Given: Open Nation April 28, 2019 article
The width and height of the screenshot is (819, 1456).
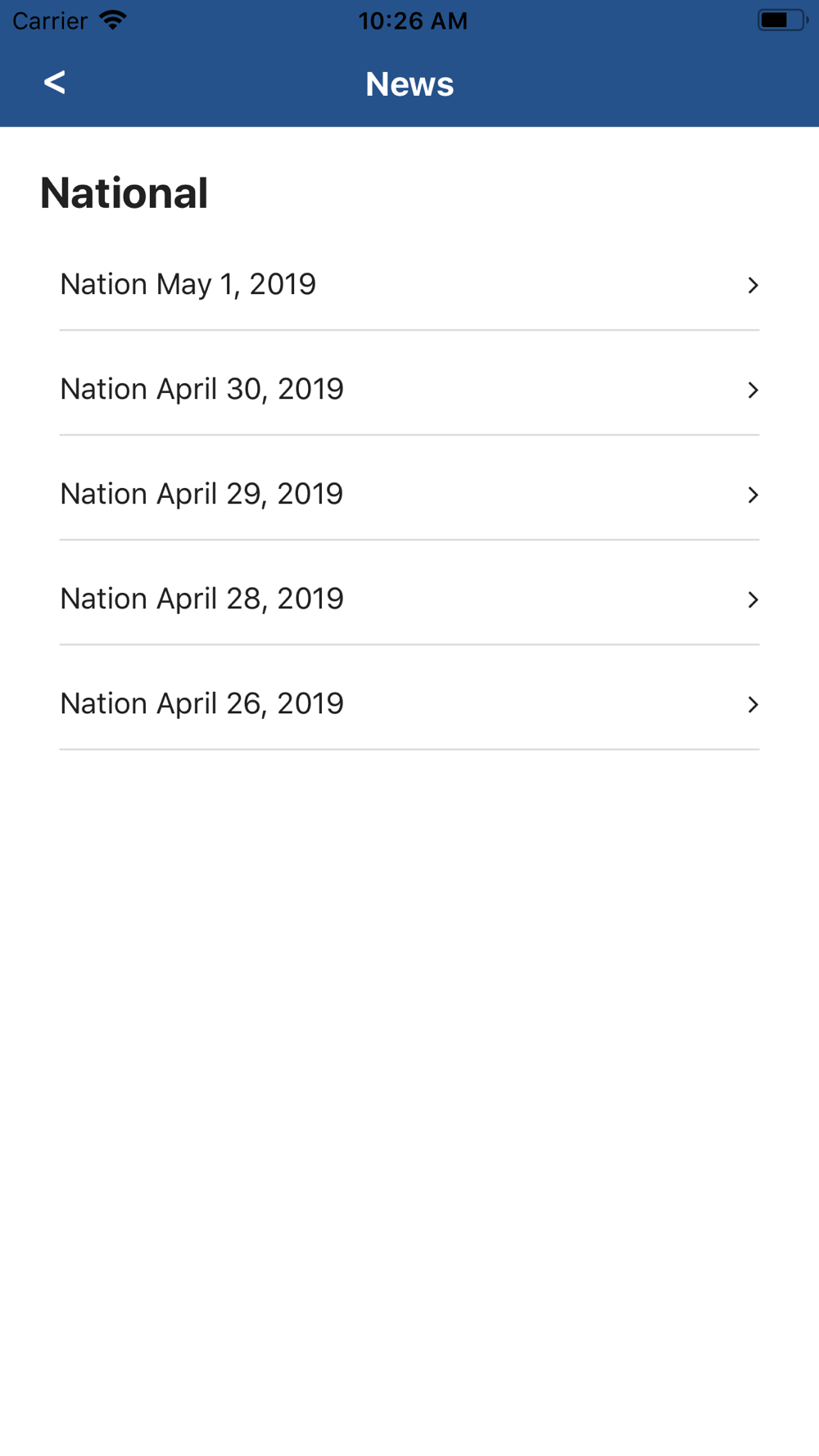Looking at the screenshot, I should tap(409, 599).
